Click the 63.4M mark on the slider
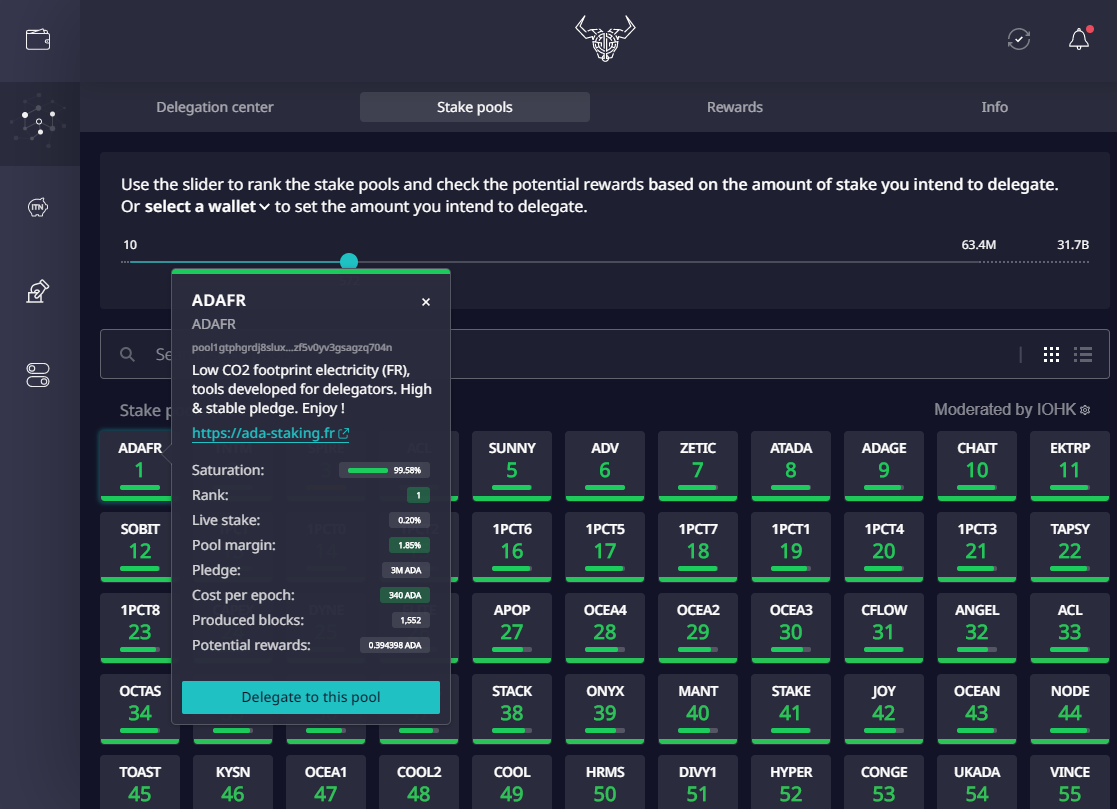Screen dimensions: 1117x809 point(979,245)
